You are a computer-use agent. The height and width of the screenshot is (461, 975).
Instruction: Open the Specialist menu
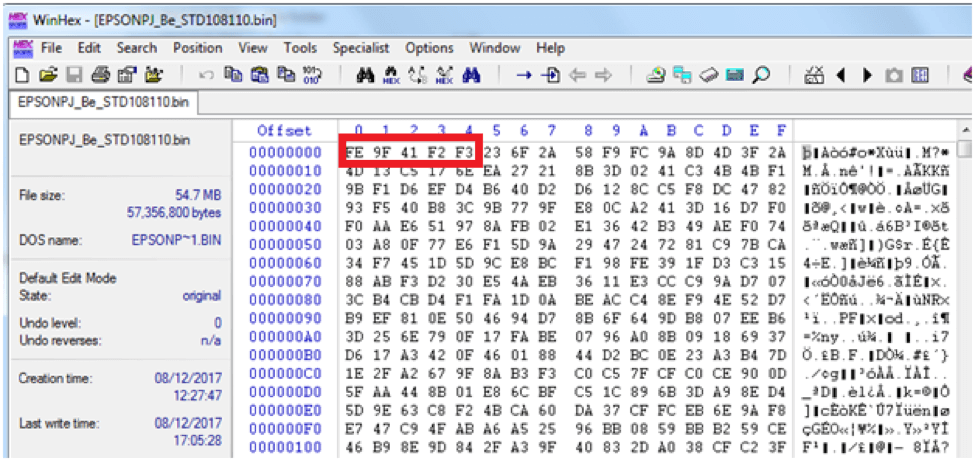[361, 48]
